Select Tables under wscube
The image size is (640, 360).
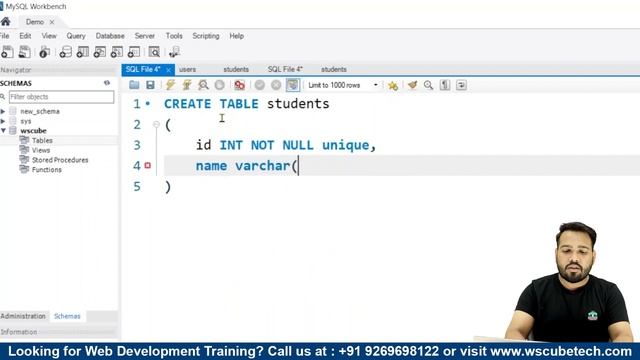(x=42, y=140)
